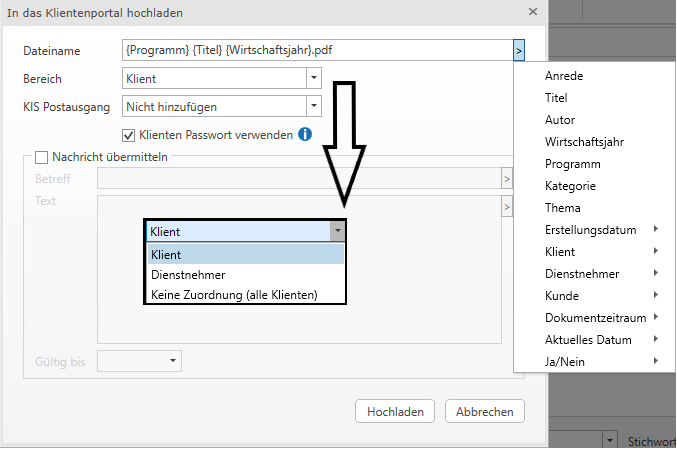
Task: Click the blue info icon beside Klienten Passwort
Action: click(x=305, y=134)
